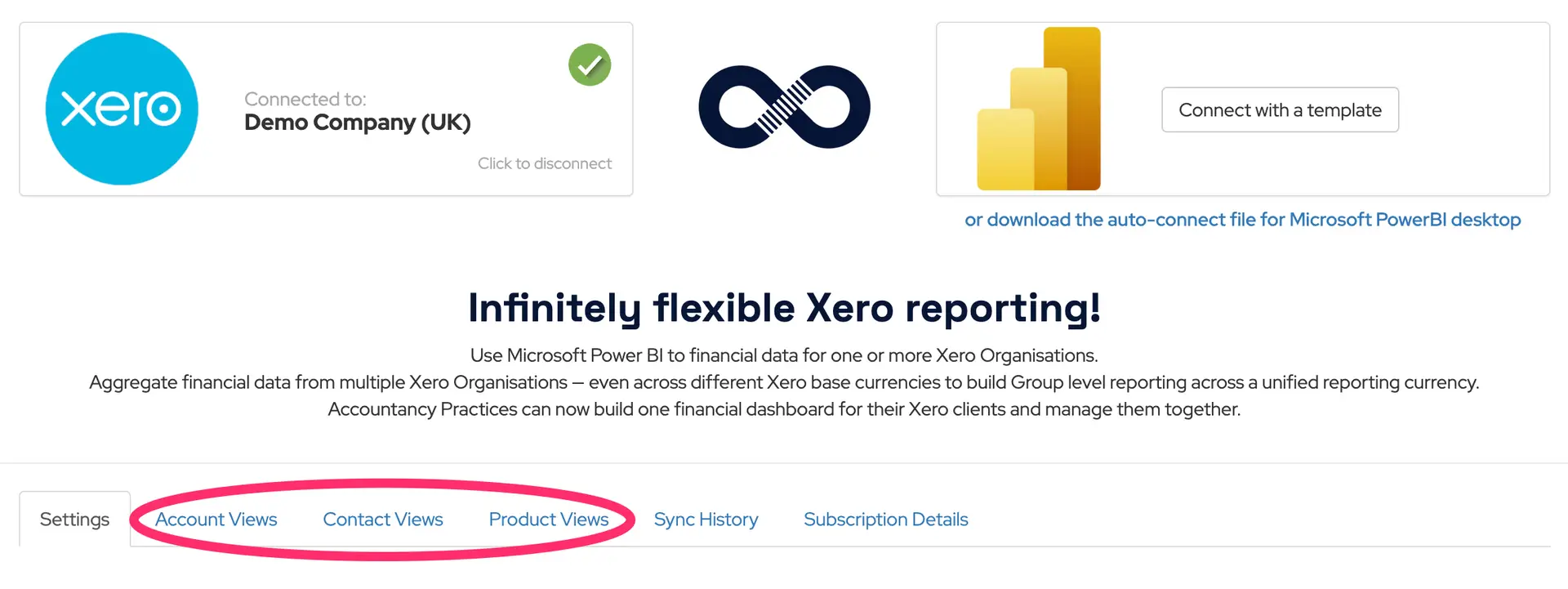Click the Connect with a template button
Viewport: 1568px width, 589px height.
tap(1280, 109)
